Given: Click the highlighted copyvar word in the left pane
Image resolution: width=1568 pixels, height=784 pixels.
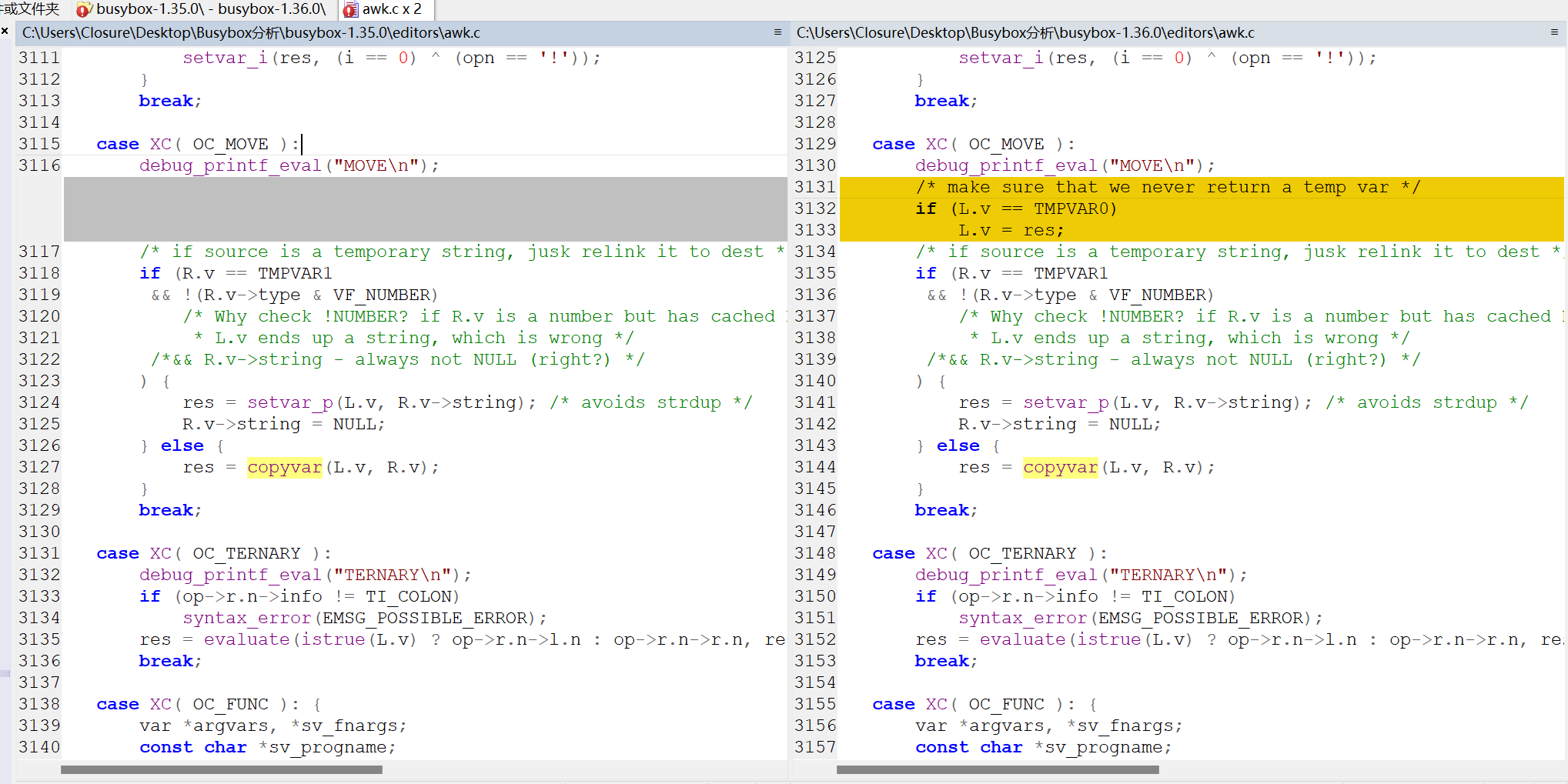Looking at the screenshot, I should tap(285, 467).
